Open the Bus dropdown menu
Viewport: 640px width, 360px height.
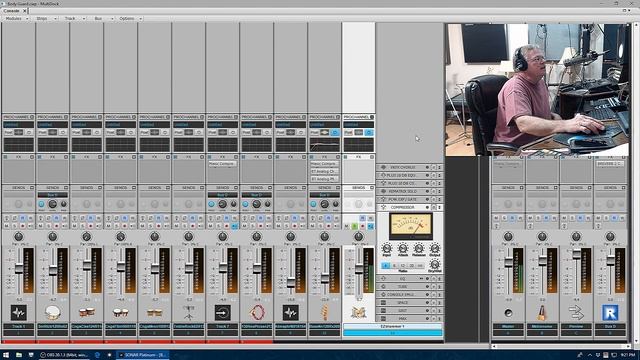[103, 19]
